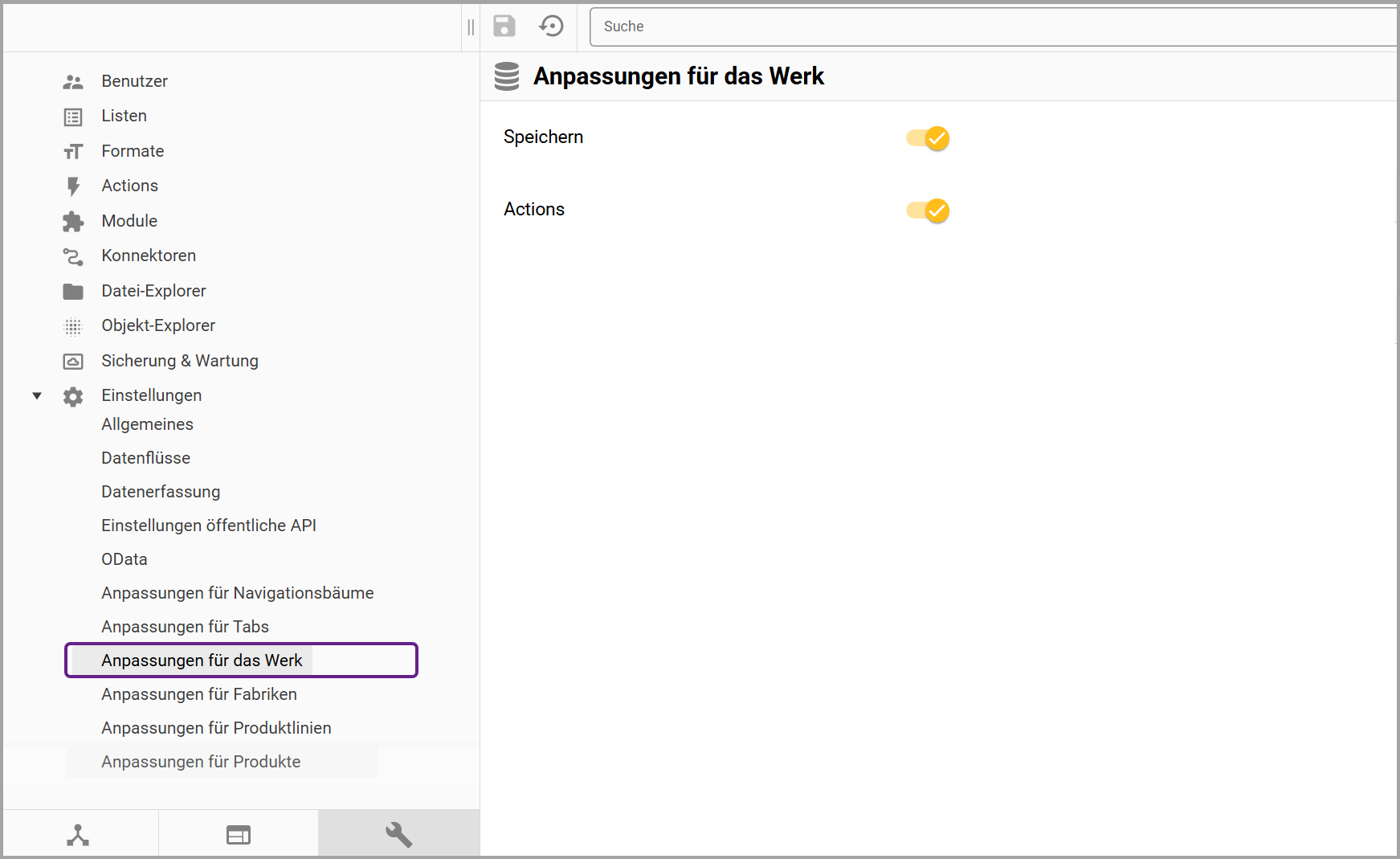Open the Datenflüsse settings page
The height and width of the screenshot is (859, 1400).
click(146, 458)
